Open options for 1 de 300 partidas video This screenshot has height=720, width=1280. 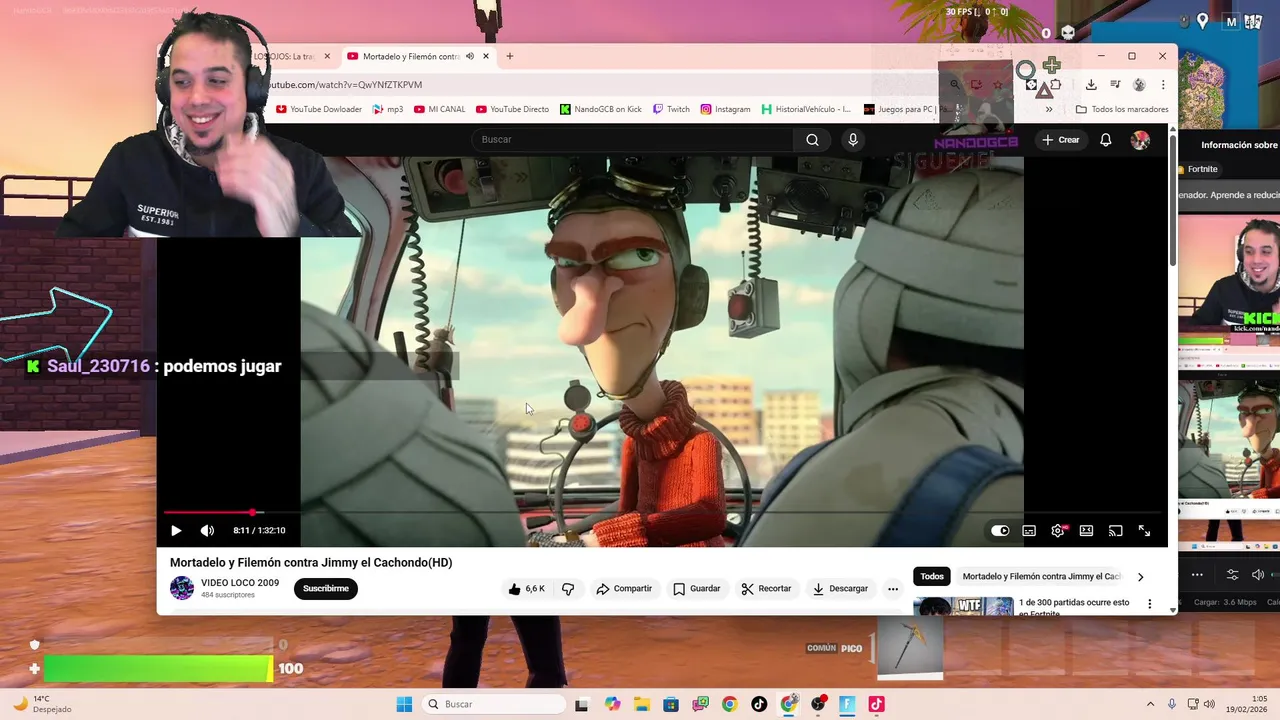point(1149,605)
